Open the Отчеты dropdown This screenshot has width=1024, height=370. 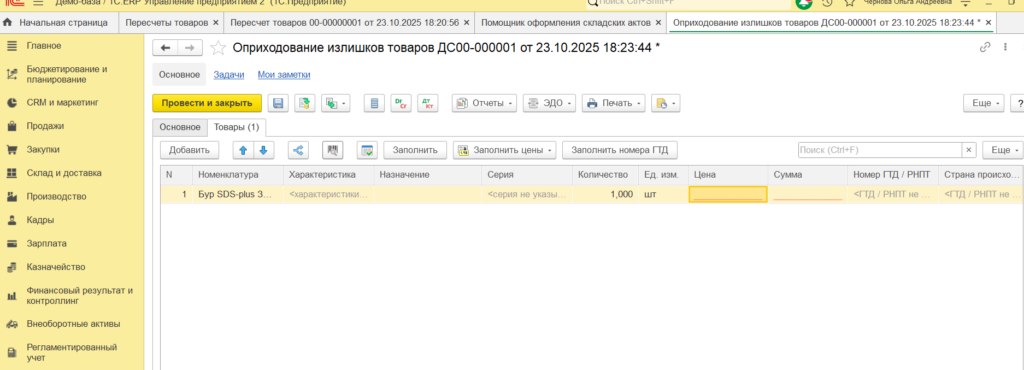(484, 103)
